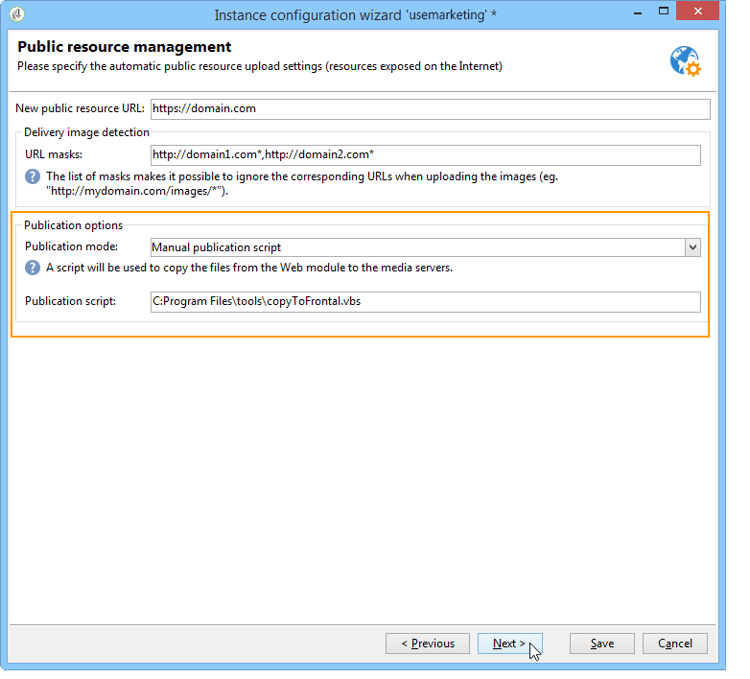Click the 'Instance configuration wizard' window title
The width and height of the screenshot is (750, 679).
(355, 15)
